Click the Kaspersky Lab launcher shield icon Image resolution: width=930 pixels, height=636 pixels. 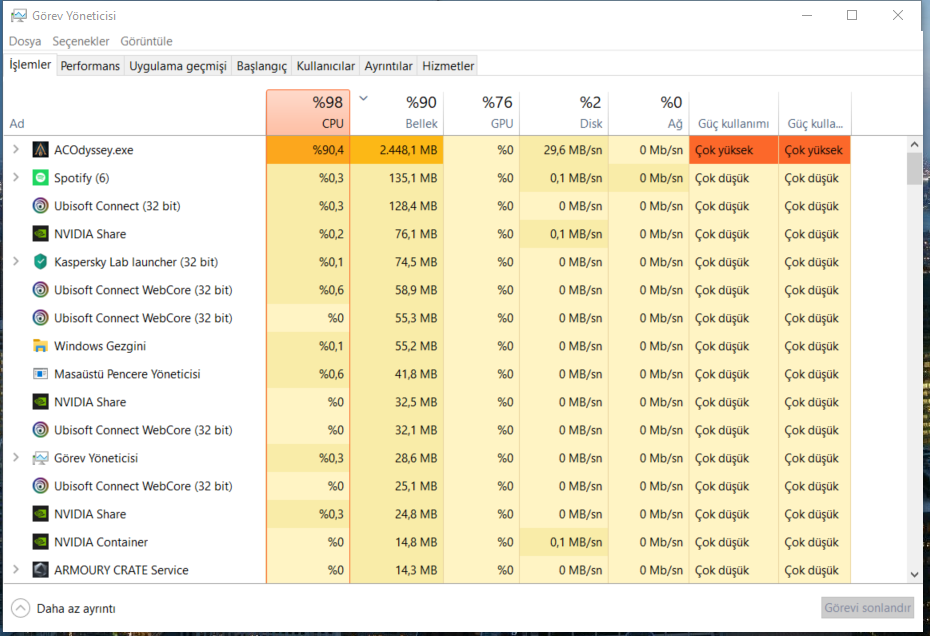[40, 262]
